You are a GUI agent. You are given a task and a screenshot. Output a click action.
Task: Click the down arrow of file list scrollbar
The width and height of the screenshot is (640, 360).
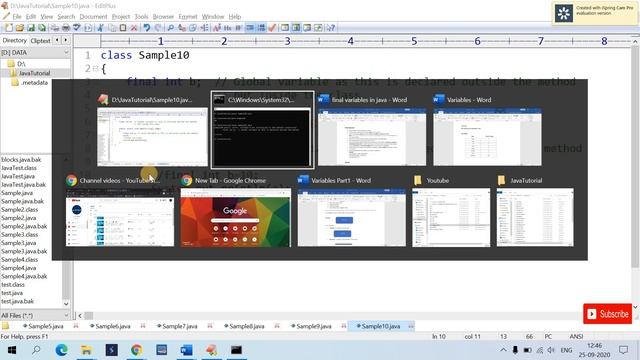[66, 304]
